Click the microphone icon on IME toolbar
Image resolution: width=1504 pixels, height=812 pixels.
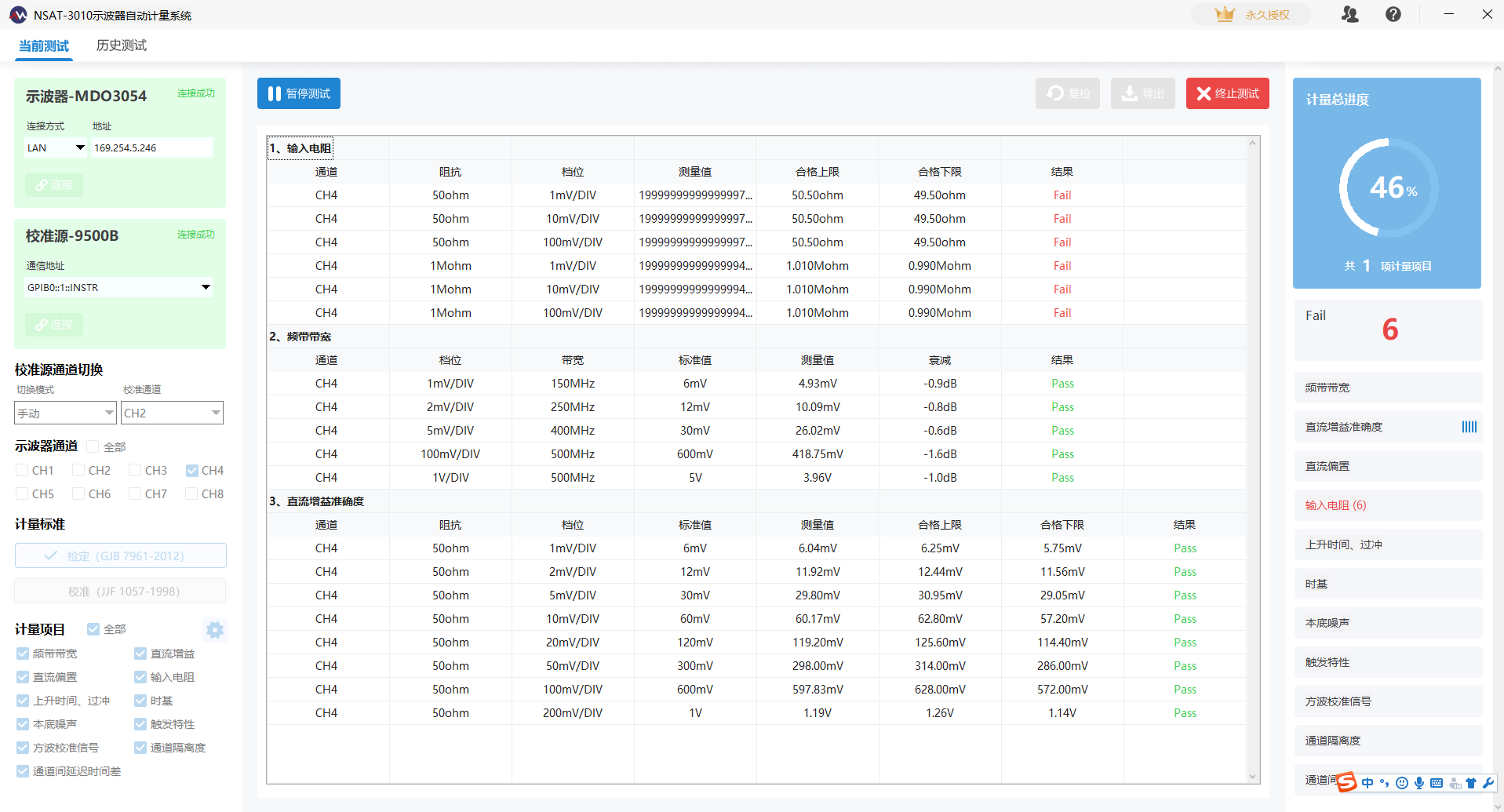[x=1419, y=783]
